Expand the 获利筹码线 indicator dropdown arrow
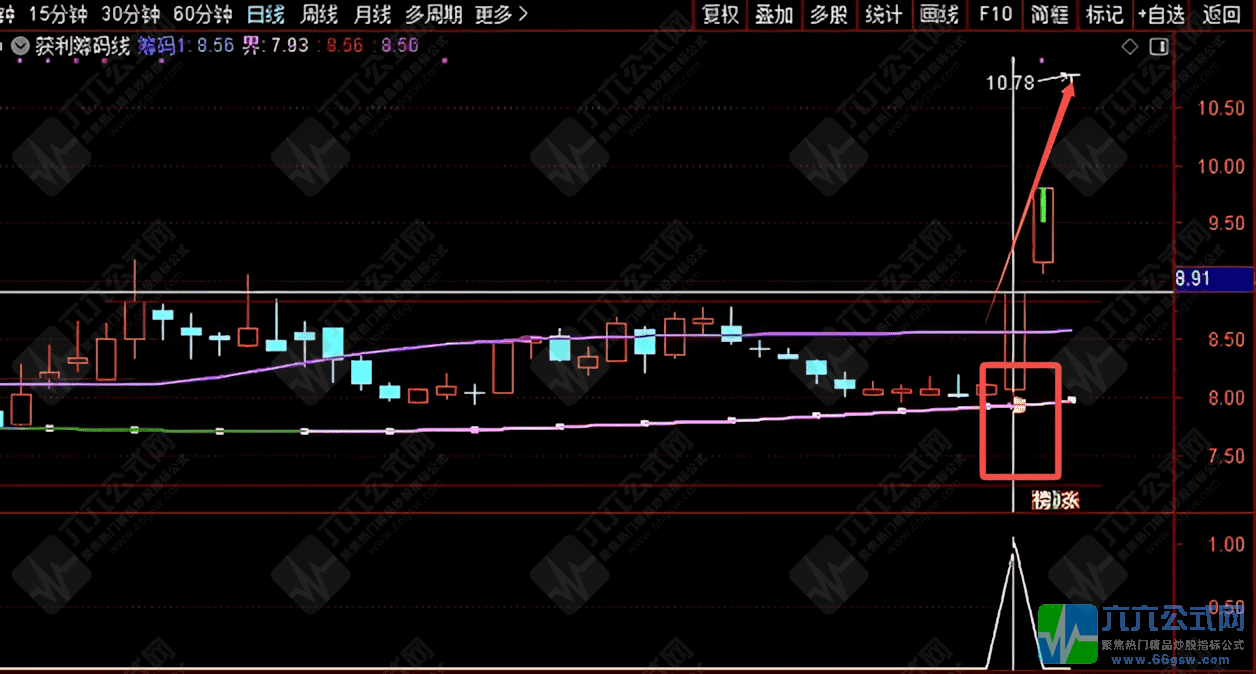Screen dimensions: 1256x674 click(x=20, y=46)
